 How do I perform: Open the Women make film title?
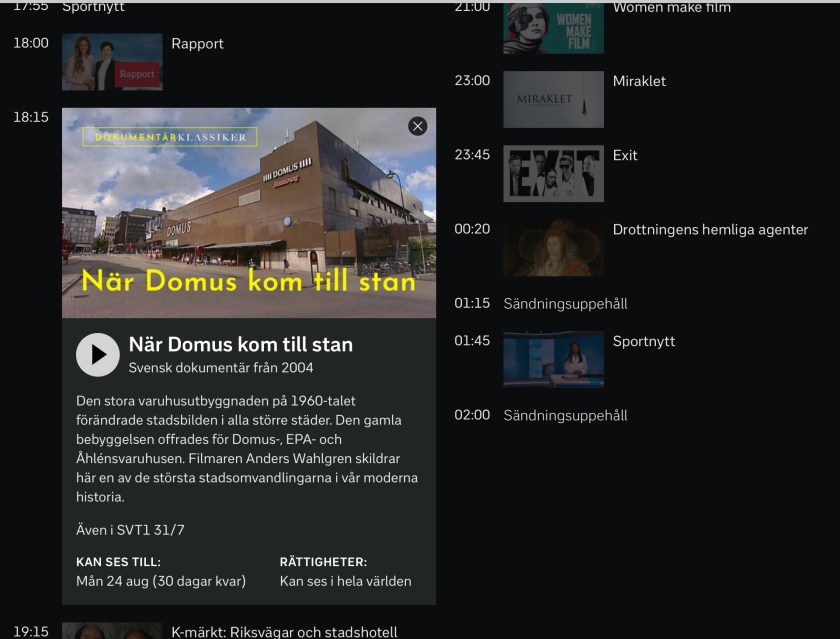point(671,8)
